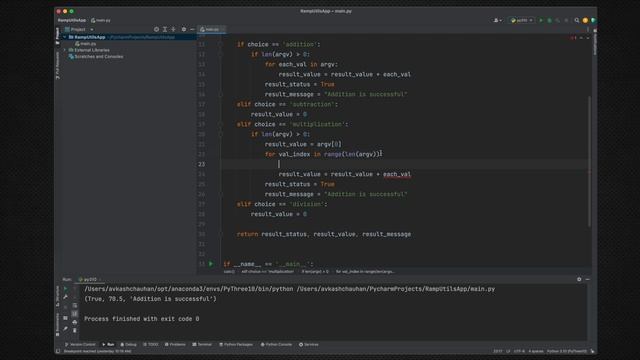
Task: Select main.py in Project tree
Action: pyautogui.click(x=86, y=44)
